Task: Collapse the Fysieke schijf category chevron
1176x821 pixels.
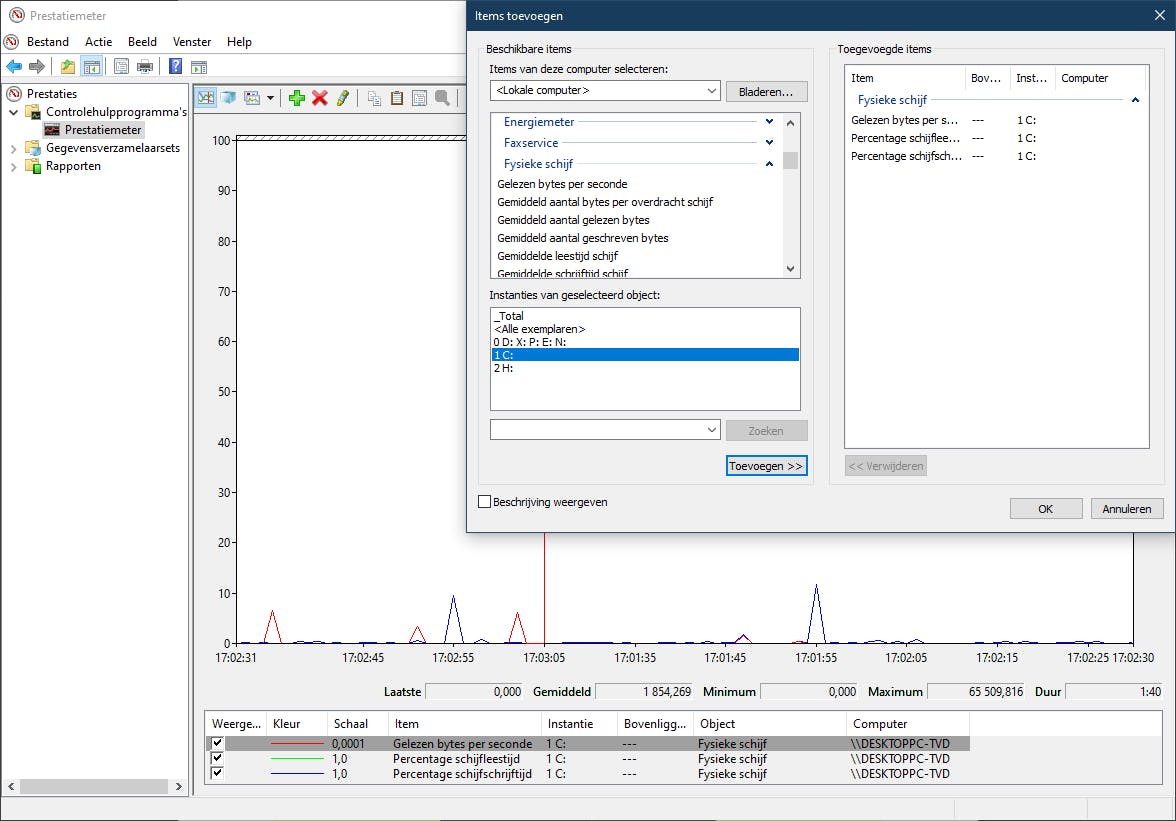Action: [769, 164]
